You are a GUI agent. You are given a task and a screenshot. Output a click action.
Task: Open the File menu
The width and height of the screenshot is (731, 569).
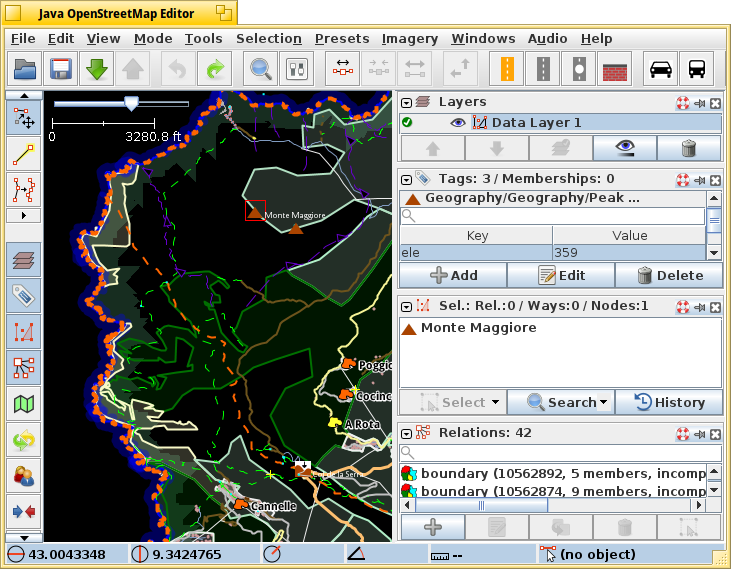pos(23,39)
